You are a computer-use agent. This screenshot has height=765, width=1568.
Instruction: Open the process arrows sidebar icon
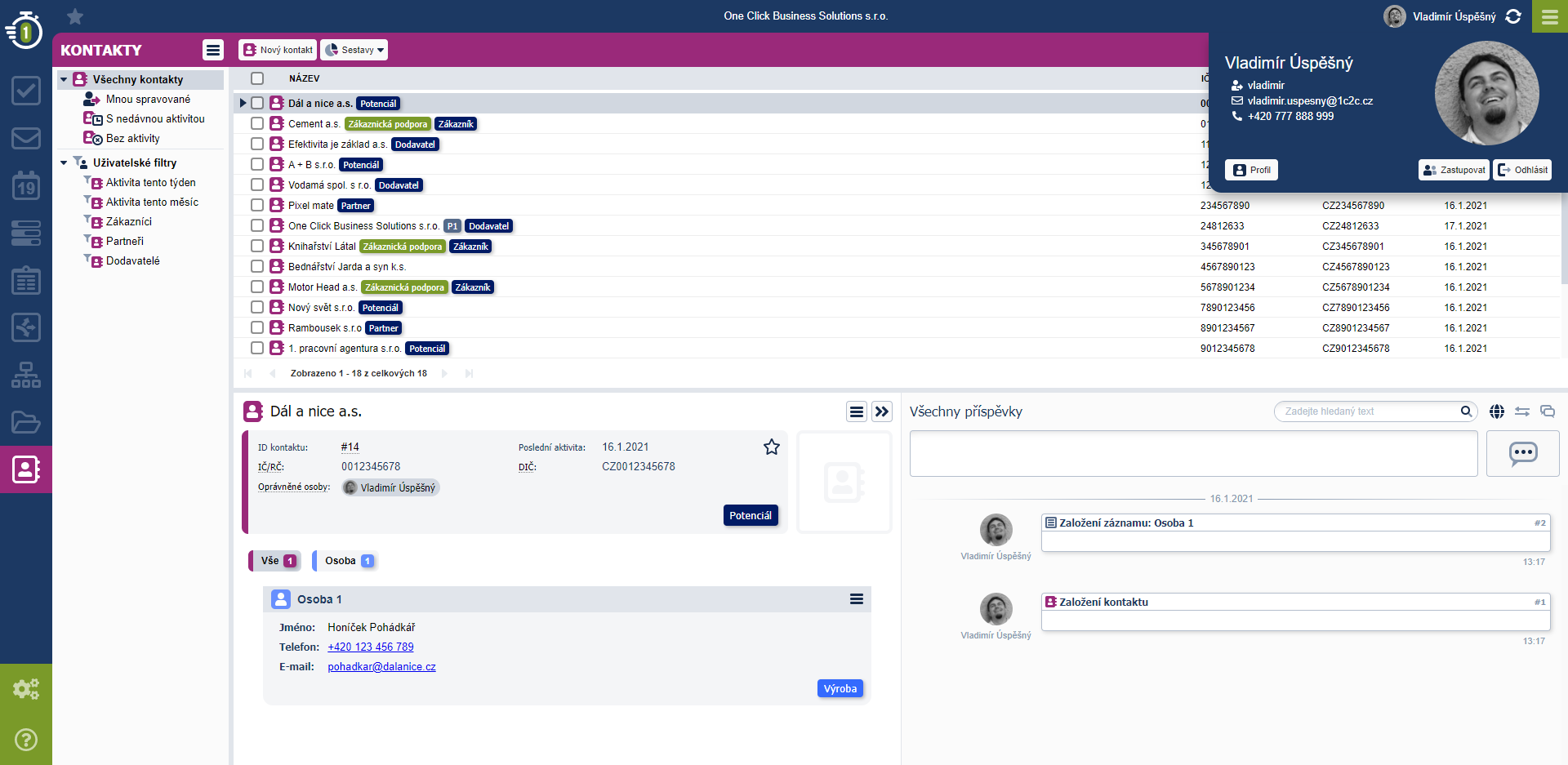click(26, 327)
